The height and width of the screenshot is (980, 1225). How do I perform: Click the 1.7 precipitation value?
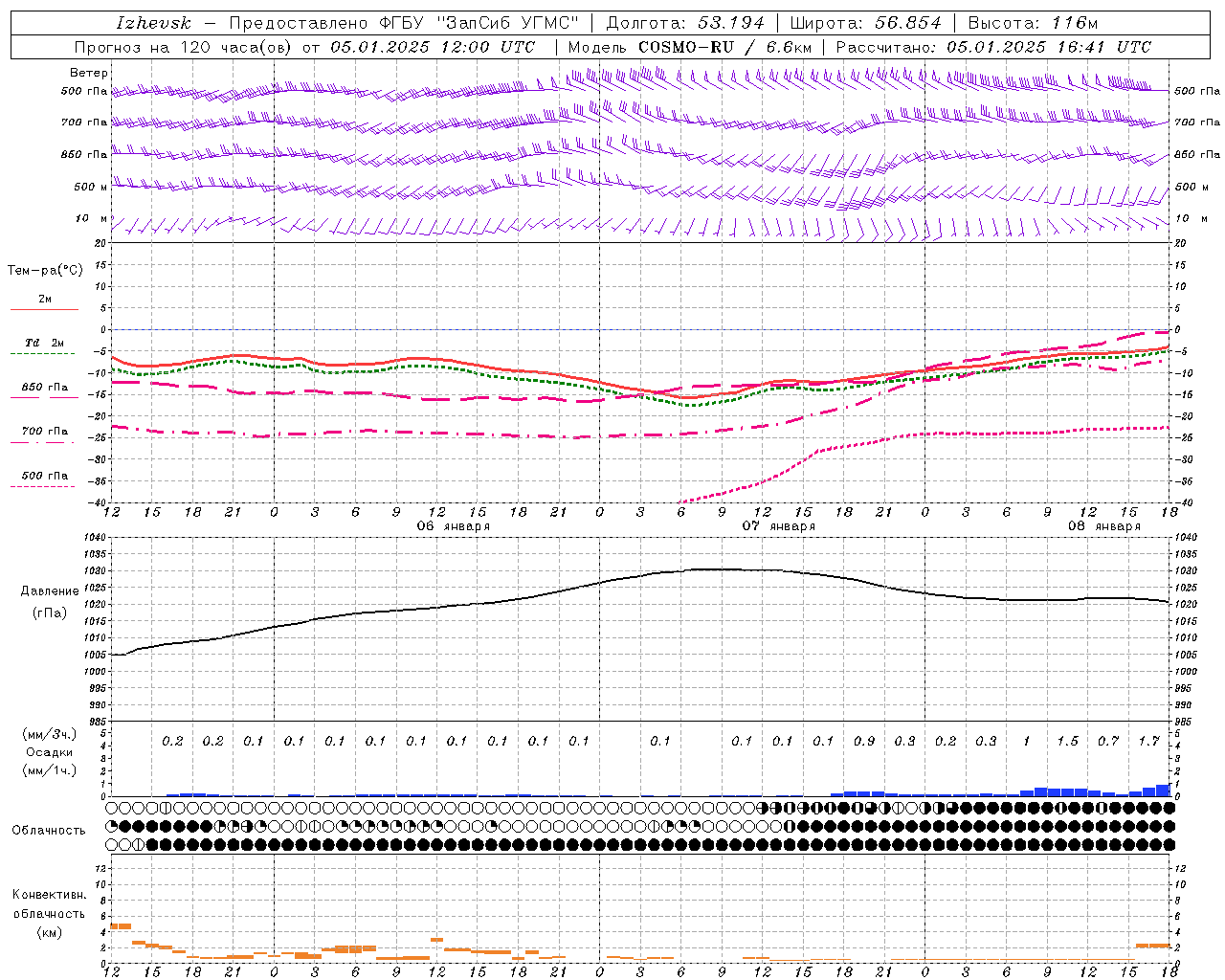[x=1148, y=741]
